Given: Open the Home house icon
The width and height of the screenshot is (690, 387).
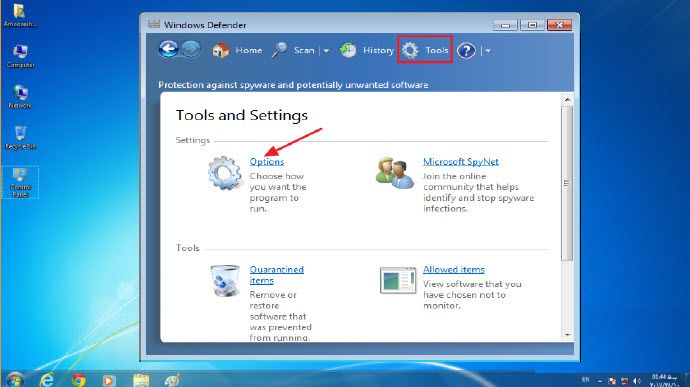Looking at the screenshot, I should click(221, 50).
